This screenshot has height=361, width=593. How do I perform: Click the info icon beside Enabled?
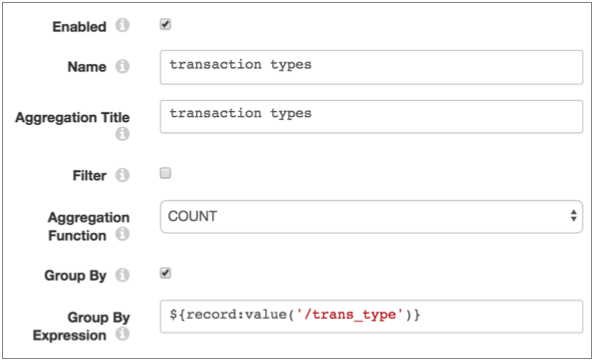tap(122, 25)
